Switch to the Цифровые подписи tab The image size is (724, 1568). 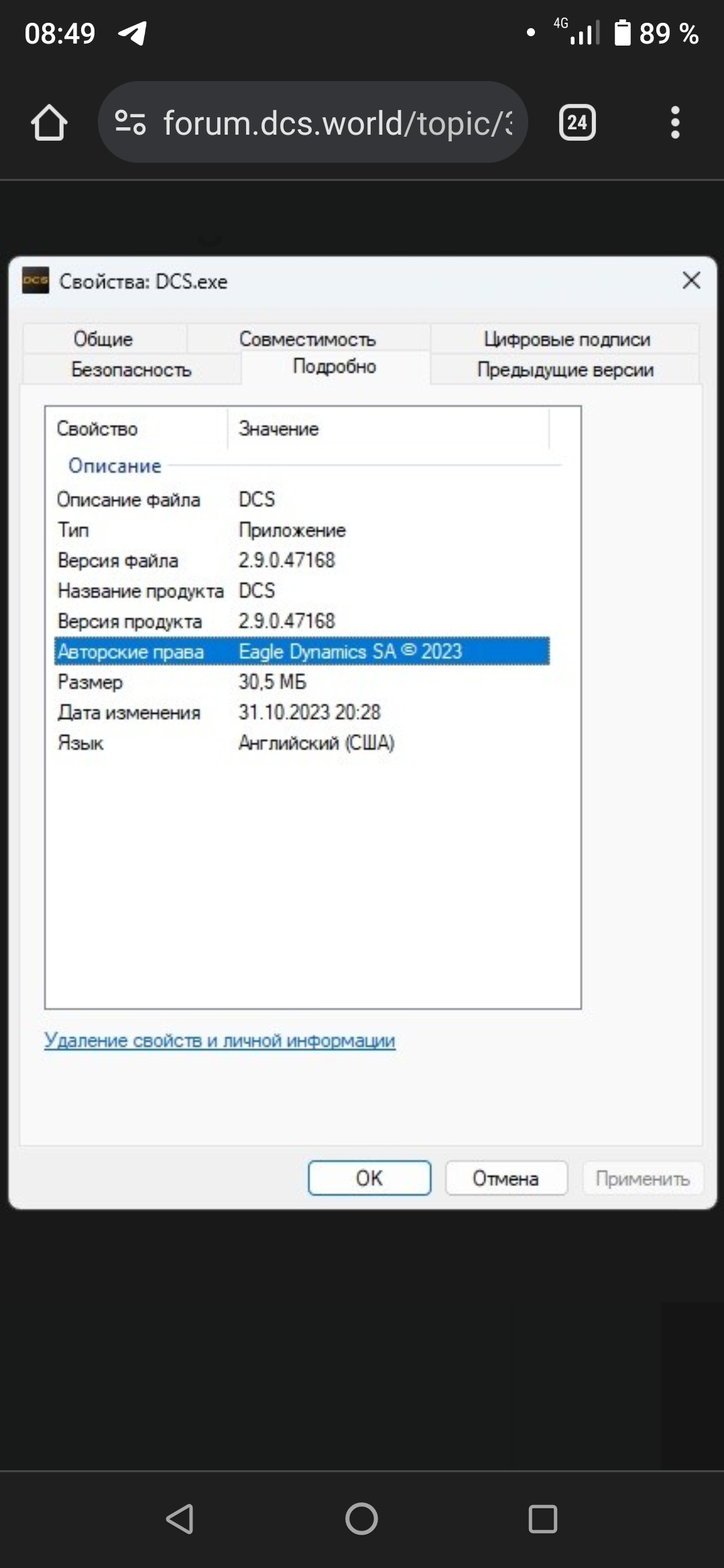coord(566,339)
